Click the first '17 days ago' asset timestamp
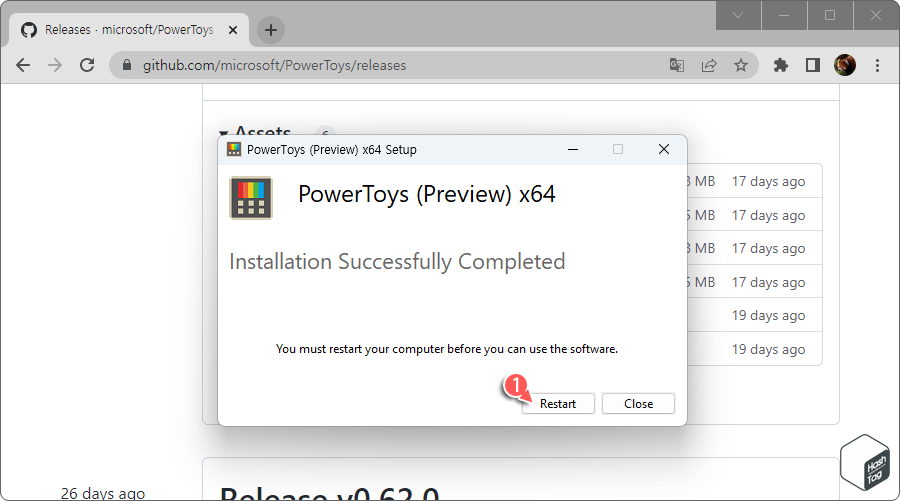This screenshot has height=501, width=900. point(768,181)
